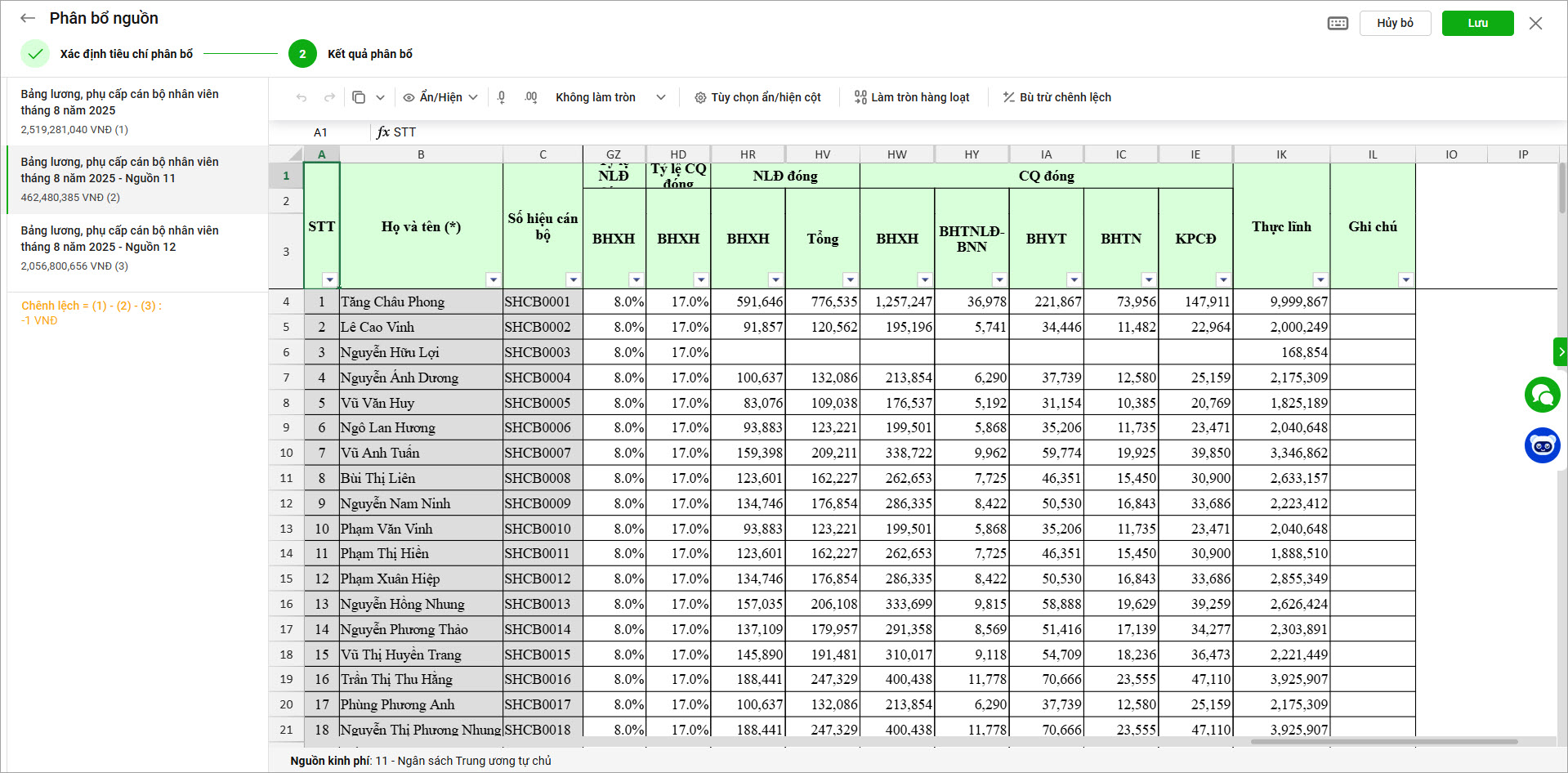Click cell Phùng Phương Anh

tap(421, 704)
